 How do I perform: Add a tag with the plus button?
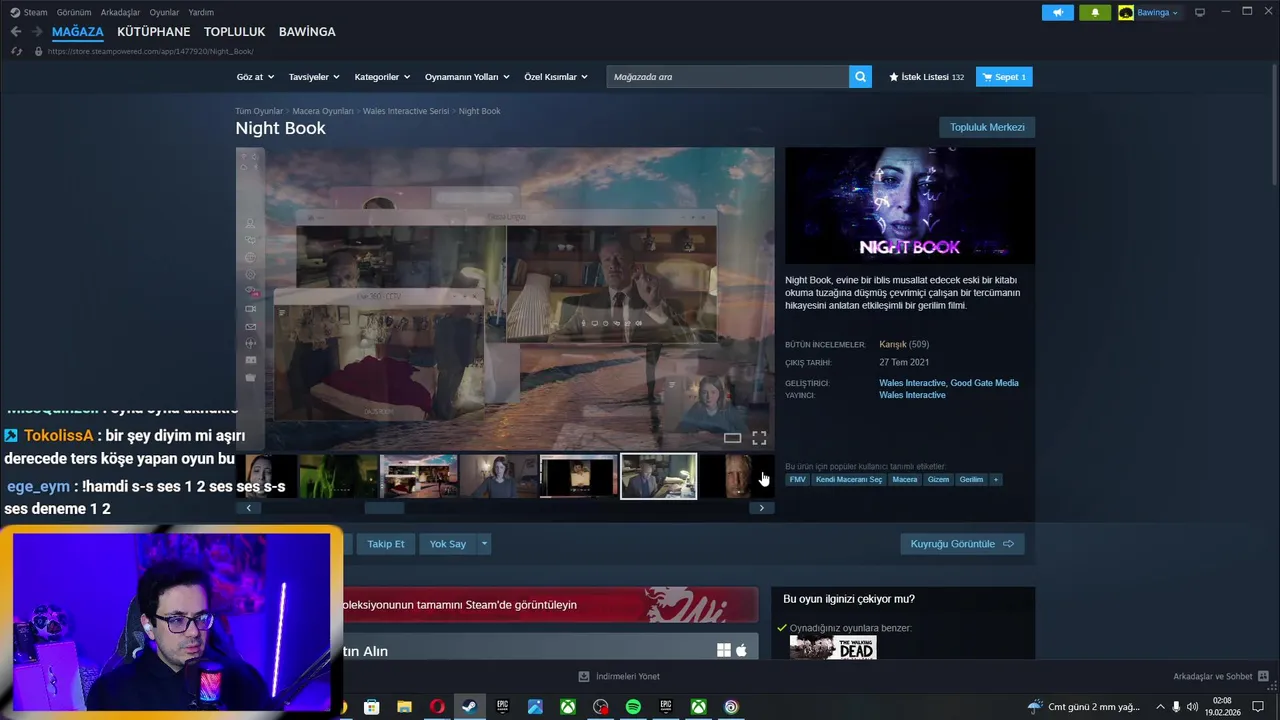[x=995, y=480]
